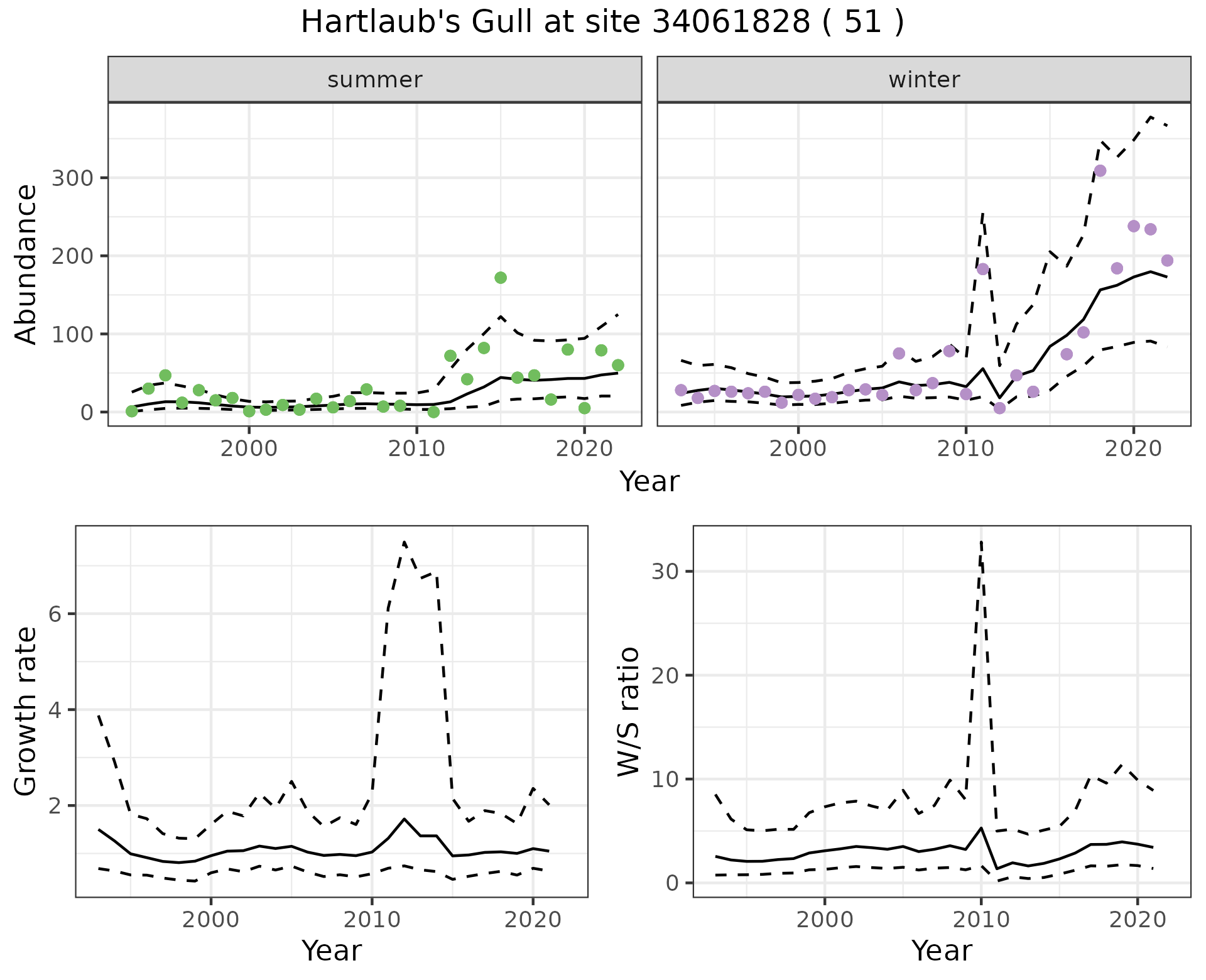The width and height of the screenshot is (1206, 980).
Task: Click the Year label below the growth rate plot
Action: click(332, 950)
